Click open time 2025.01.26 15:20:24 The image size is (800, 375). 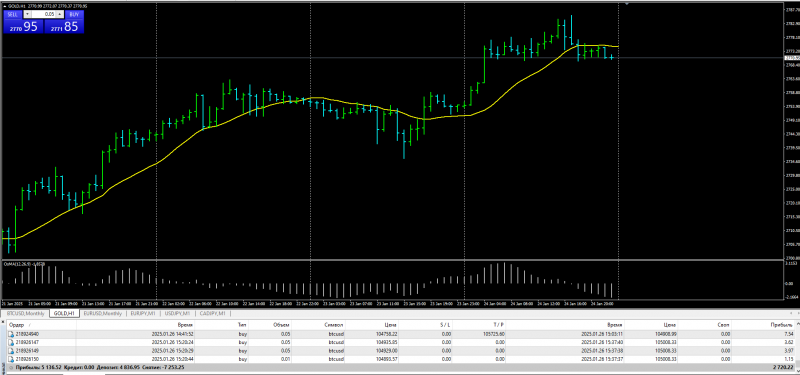coord(172,342)
